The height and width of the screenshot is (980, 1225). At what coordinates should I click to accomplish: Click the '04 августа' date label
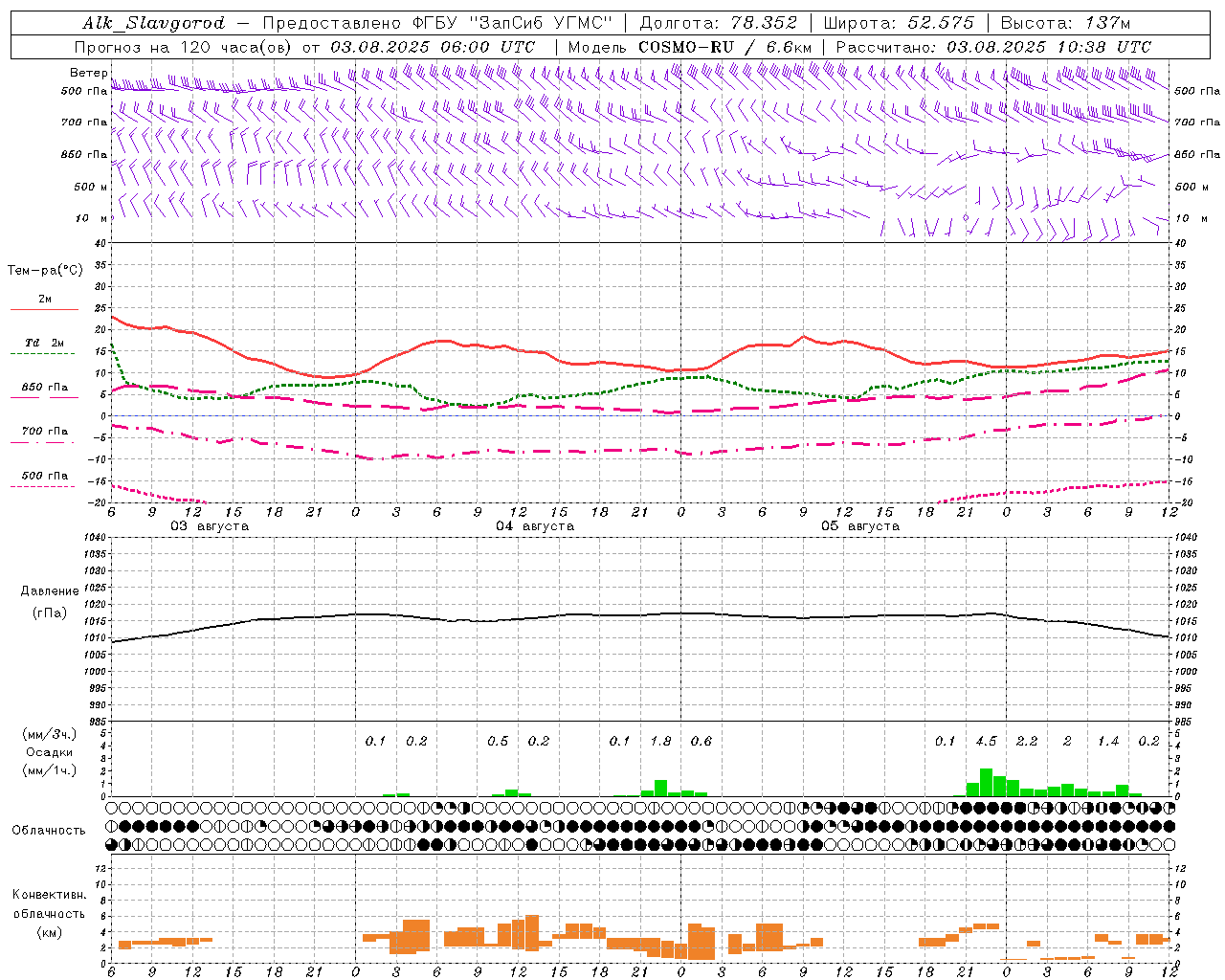click(x=535, y=526)
